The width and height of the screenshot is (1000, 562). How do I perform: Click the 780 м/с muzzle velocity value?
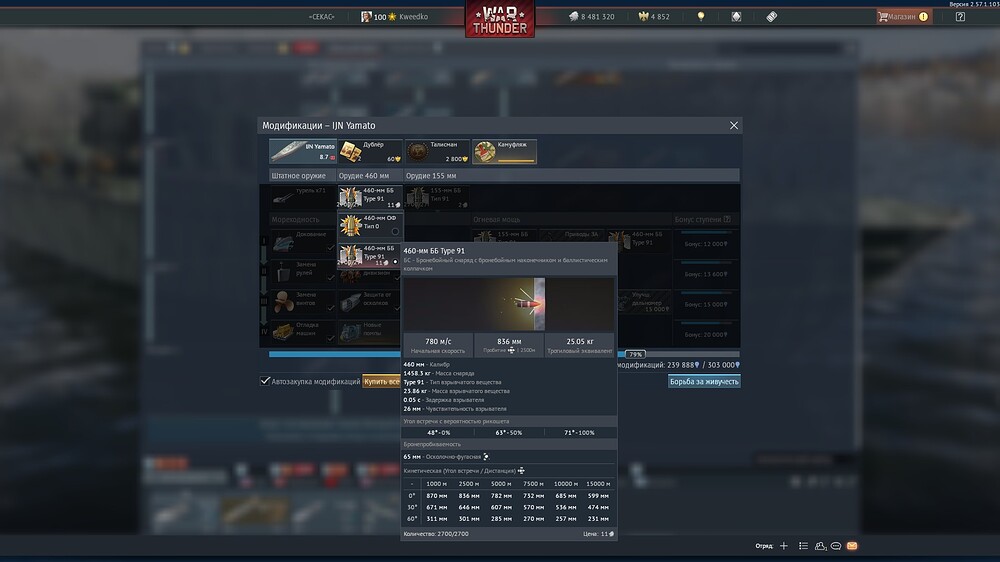pyautogui.click(x=438, y=341)
